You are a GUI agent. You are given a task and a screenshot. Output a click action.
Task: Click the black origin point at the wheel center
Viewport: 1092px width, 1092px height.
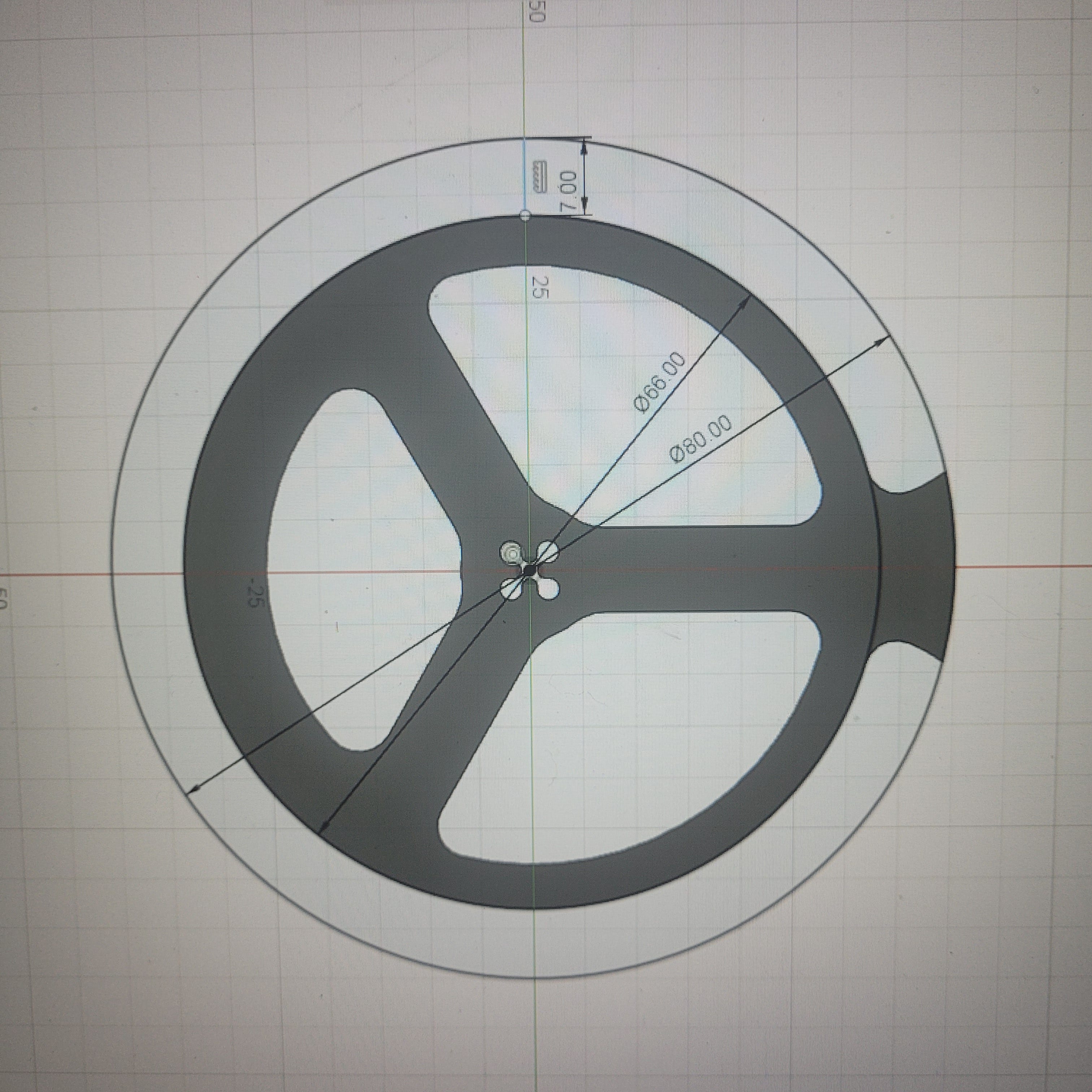[x=529, y=571]
